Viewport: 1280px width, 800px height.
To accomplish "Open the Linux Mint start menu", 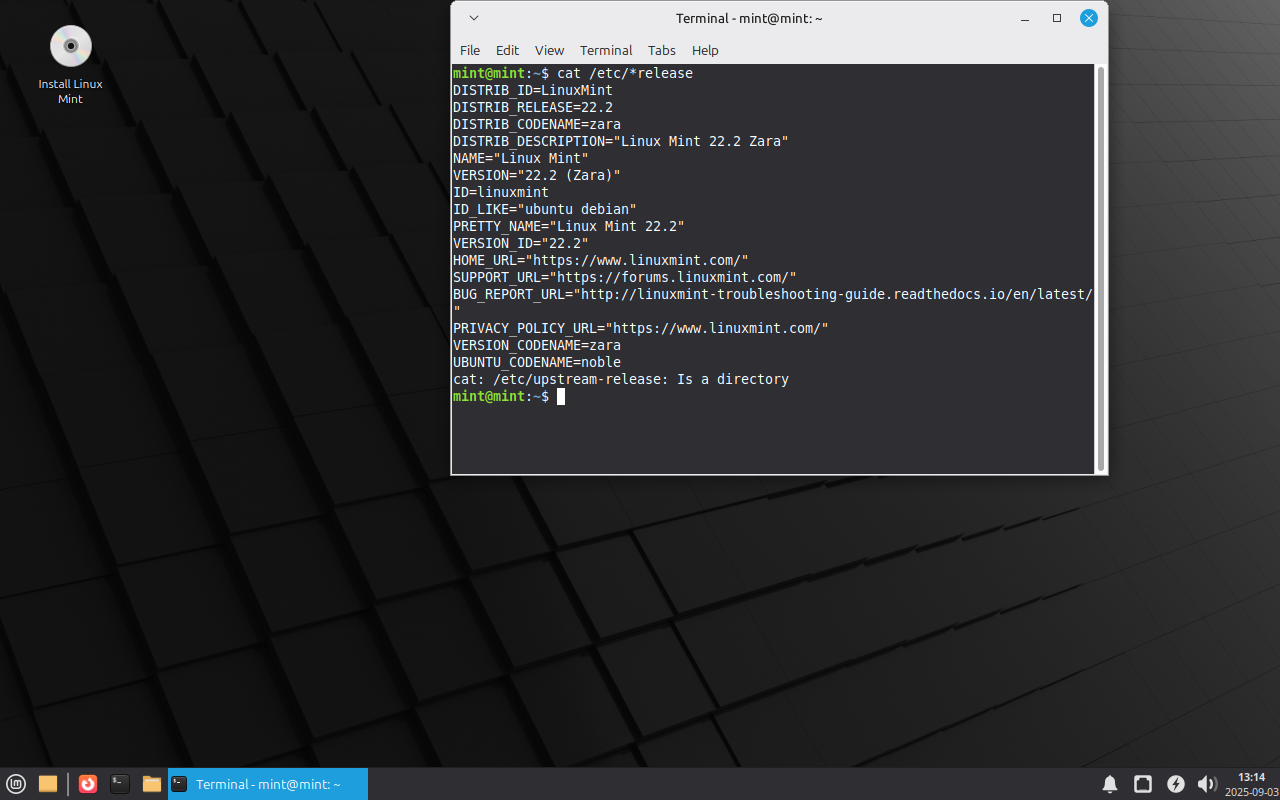I will pos(16,784).
